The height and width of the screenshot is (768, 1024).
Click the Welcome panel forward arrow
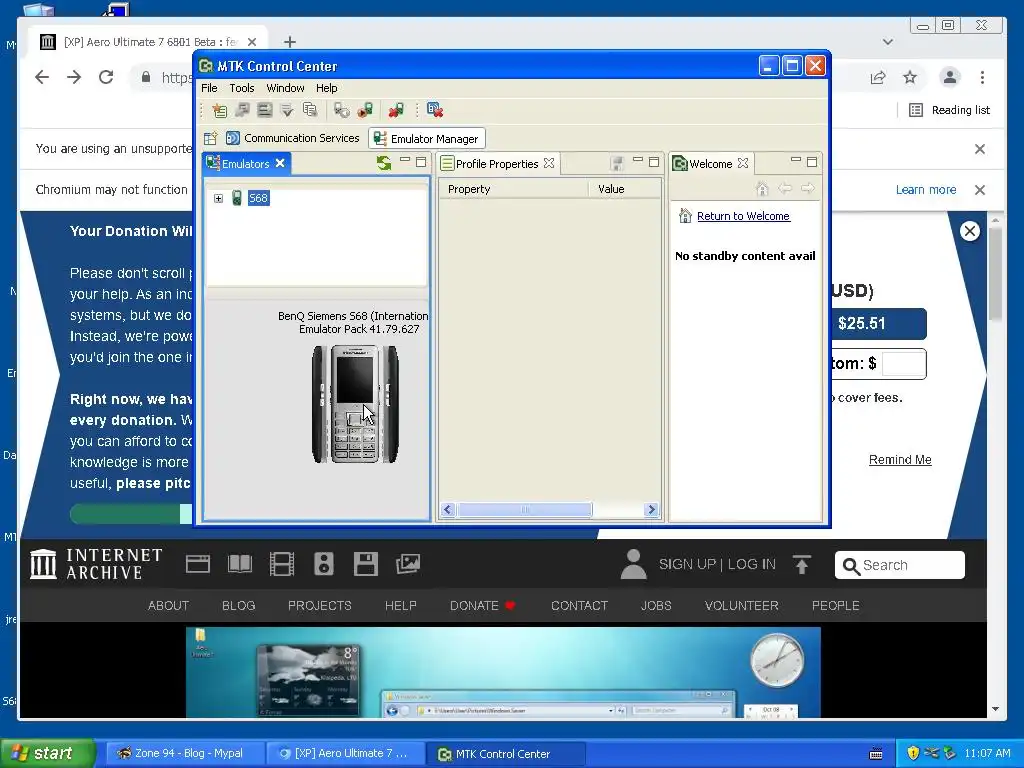pos(808,189)
